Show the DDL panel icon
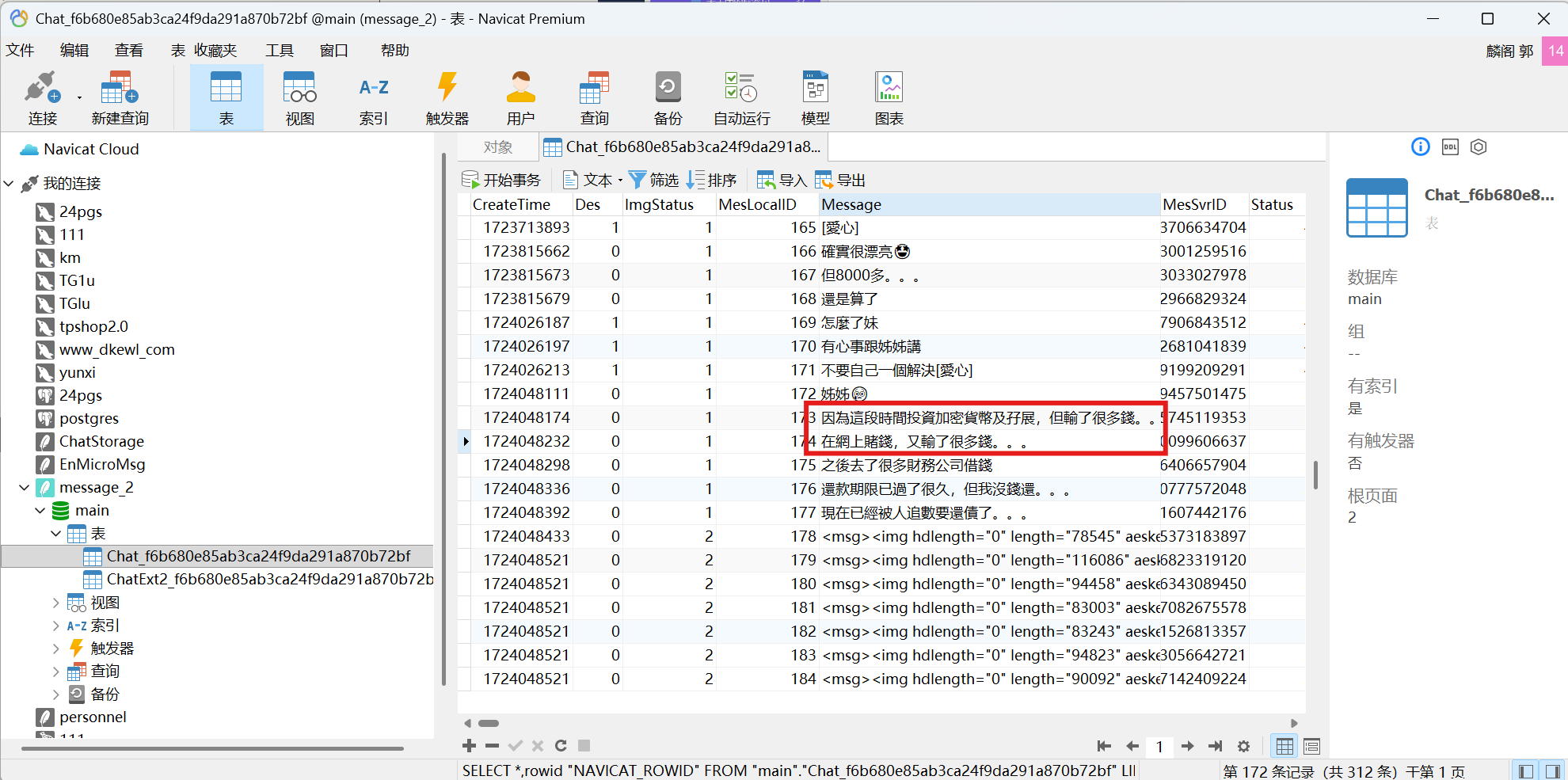This screenshot has height=780, width=1568. click(x=1450, y=146)
